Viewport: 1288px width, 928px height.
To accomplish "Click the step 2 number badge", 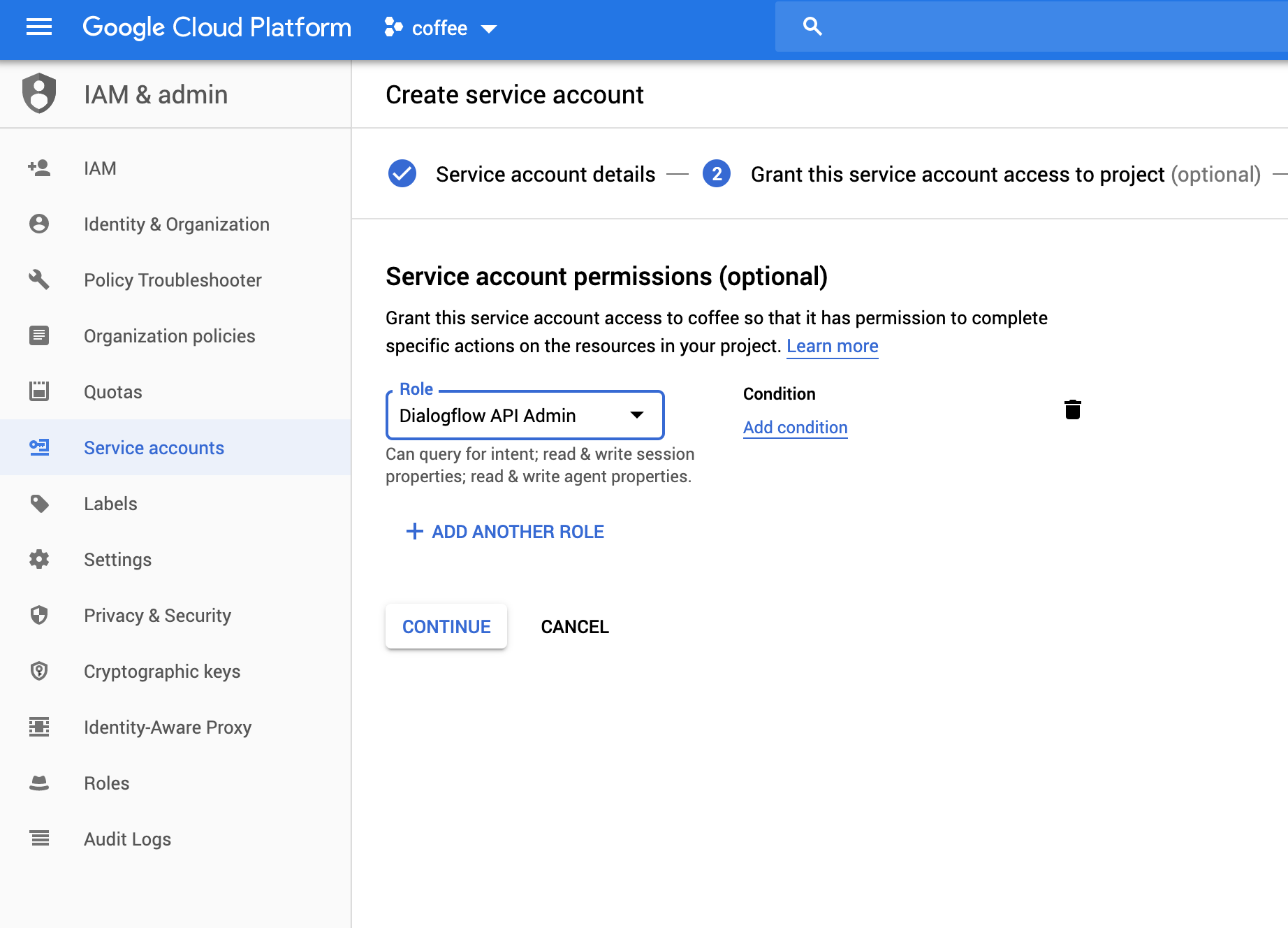I will point(717,173).
